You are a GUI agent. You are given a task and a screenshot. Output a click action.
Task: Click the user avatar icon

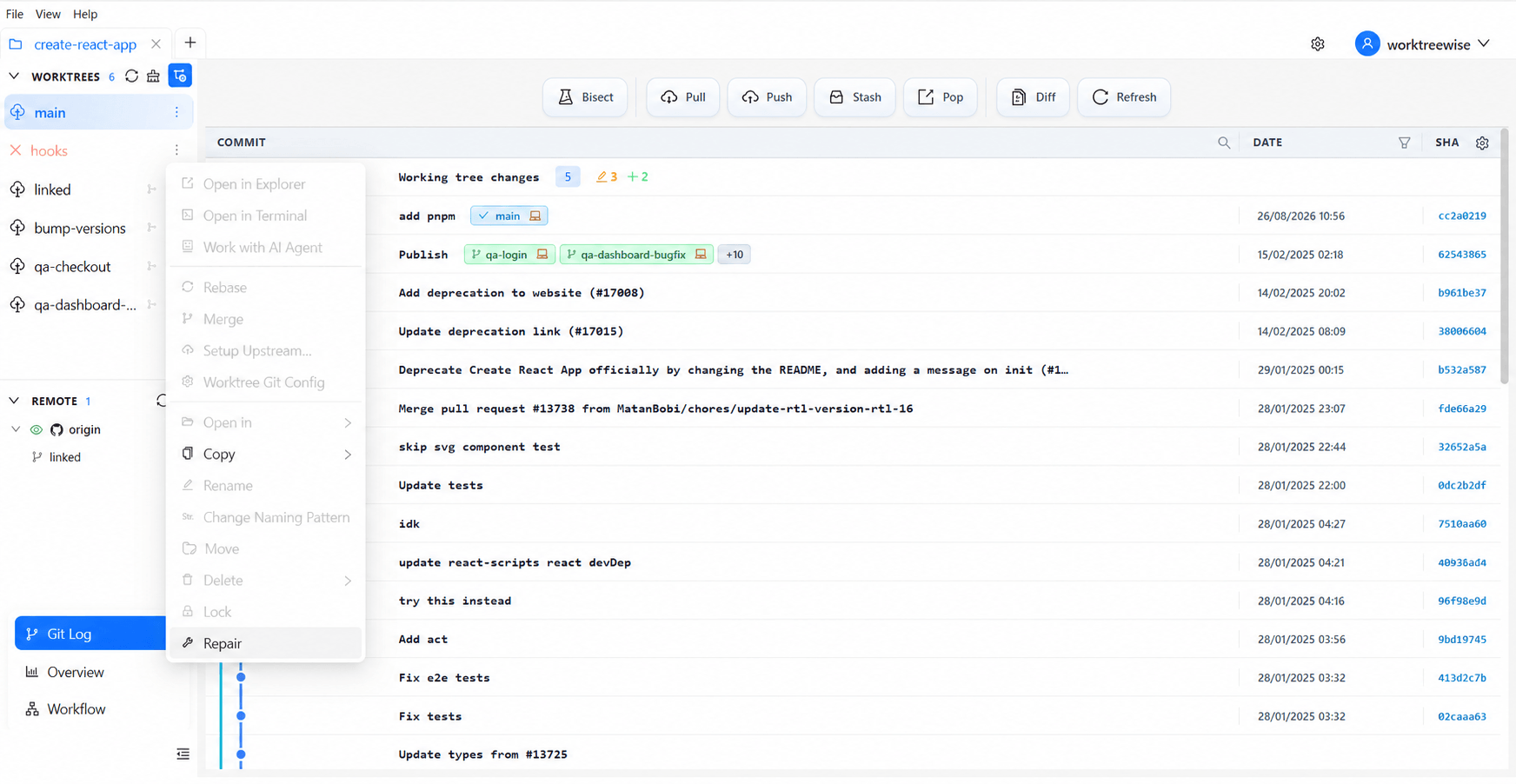point(1367,43)
